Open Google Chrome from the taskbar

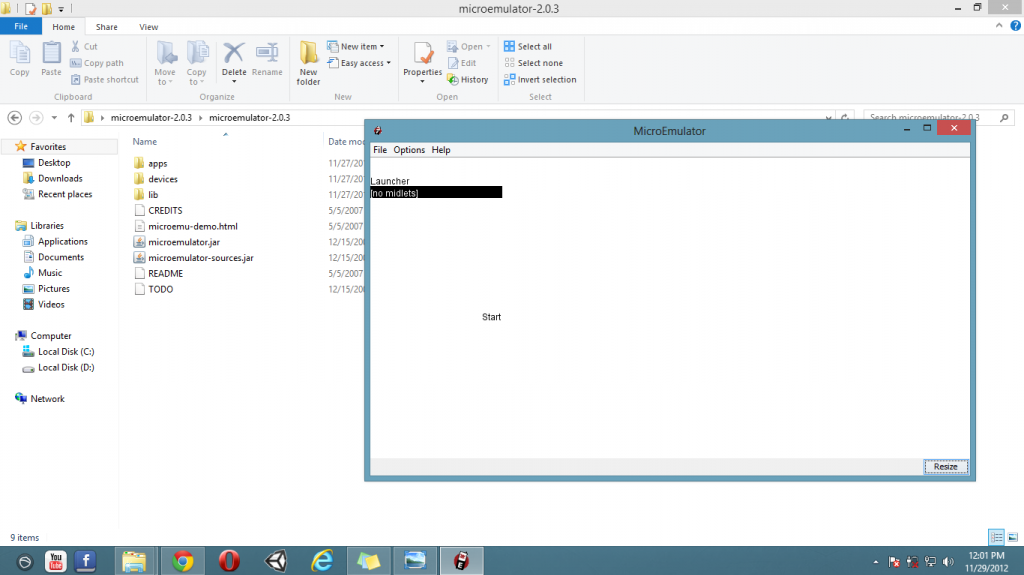point(182,561)
